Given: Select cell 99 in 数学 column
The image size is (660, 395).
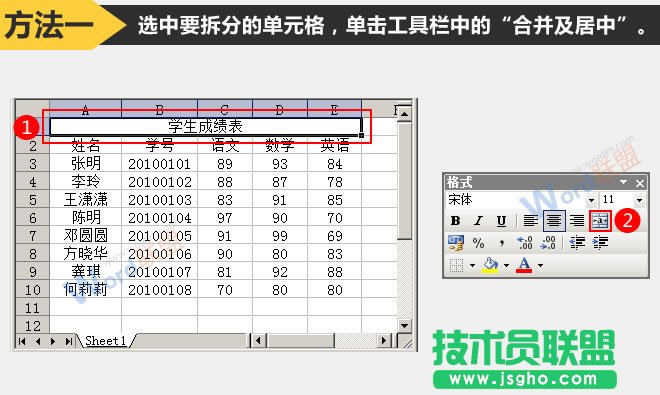Looking at the screenshot, I should point(280,236).
